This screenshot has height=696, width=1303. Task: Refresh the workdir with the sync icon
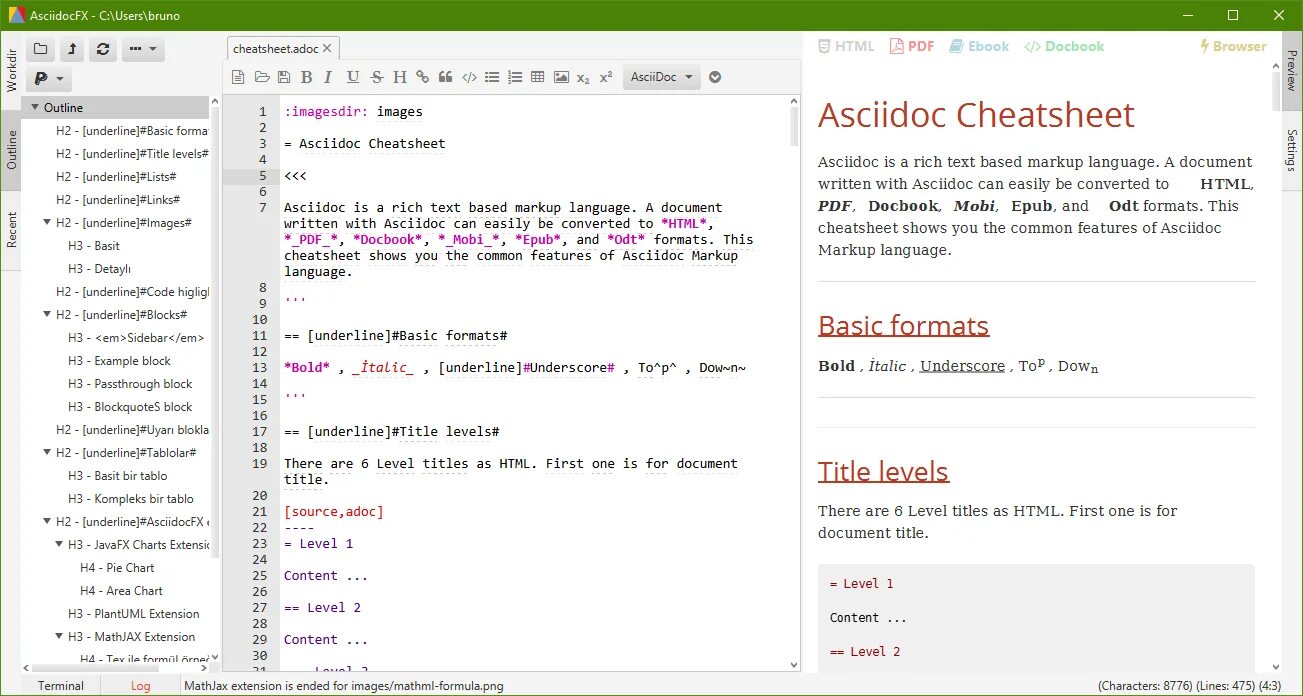[x=102, y=48]
